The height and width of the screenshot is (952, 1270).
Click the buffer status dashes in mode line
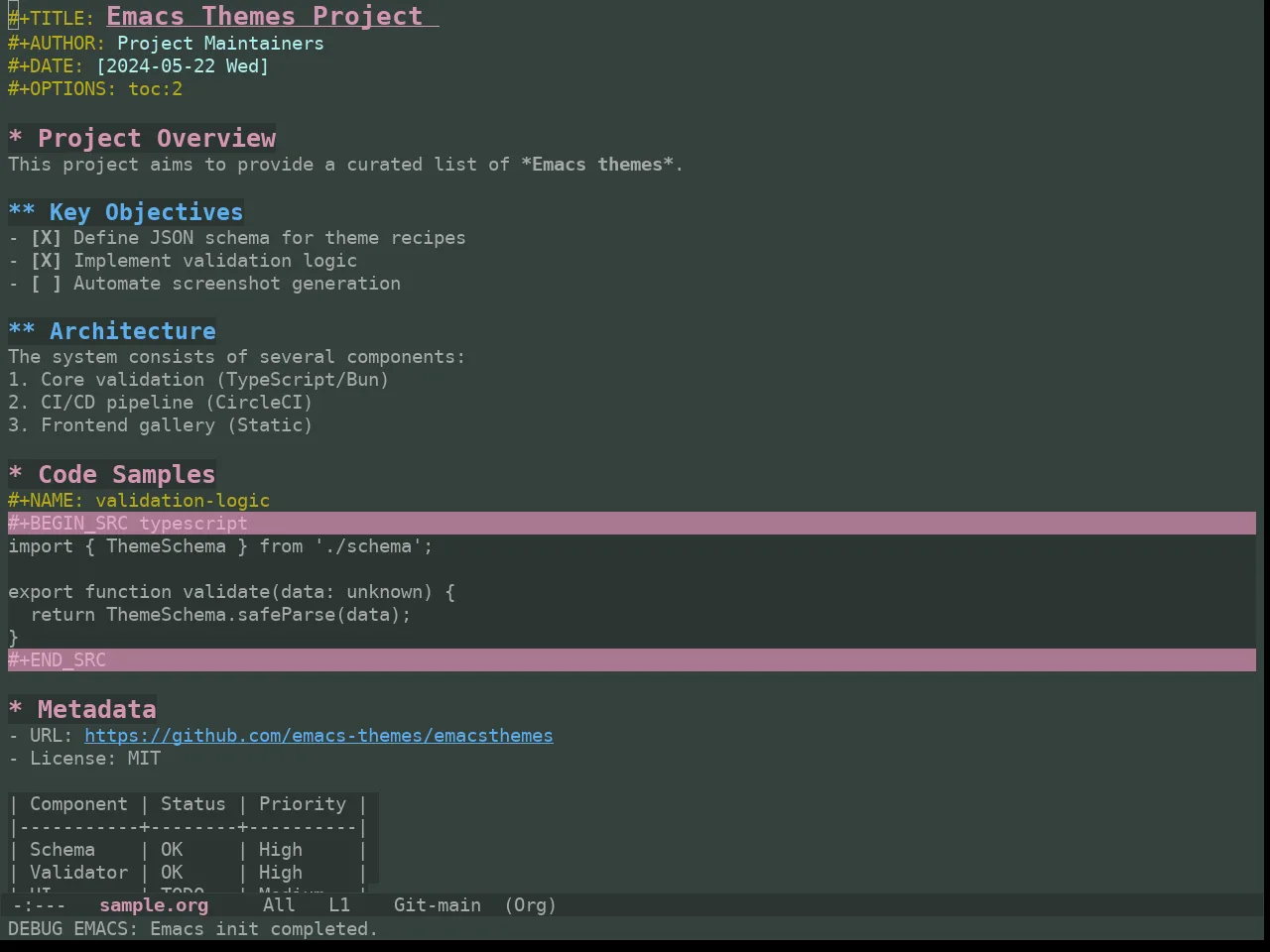(40, 905)
